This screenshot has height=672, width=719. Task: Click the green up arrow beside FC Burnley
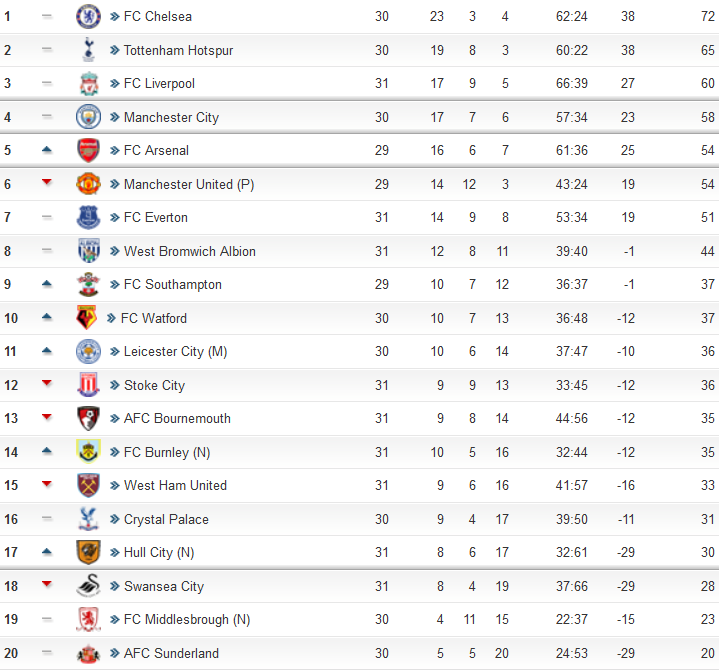47,451
